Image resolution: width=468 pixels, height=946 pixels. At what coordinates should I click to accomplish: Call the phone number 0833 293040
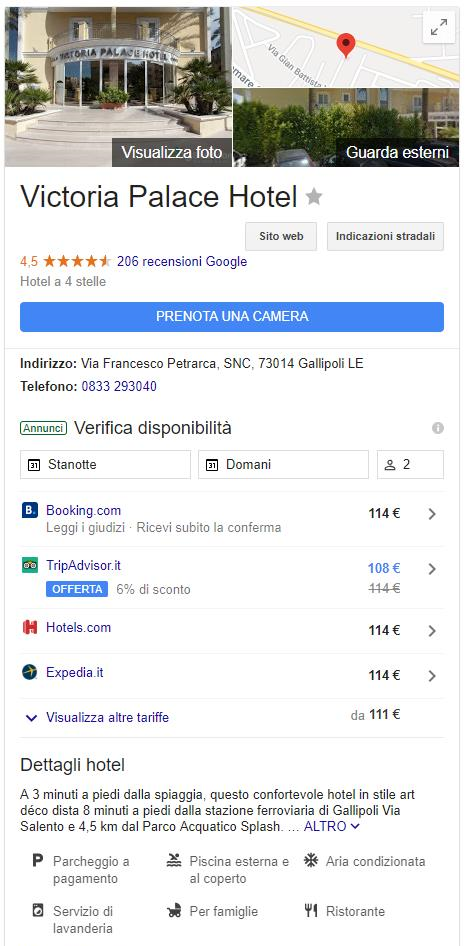pos(119,386)
